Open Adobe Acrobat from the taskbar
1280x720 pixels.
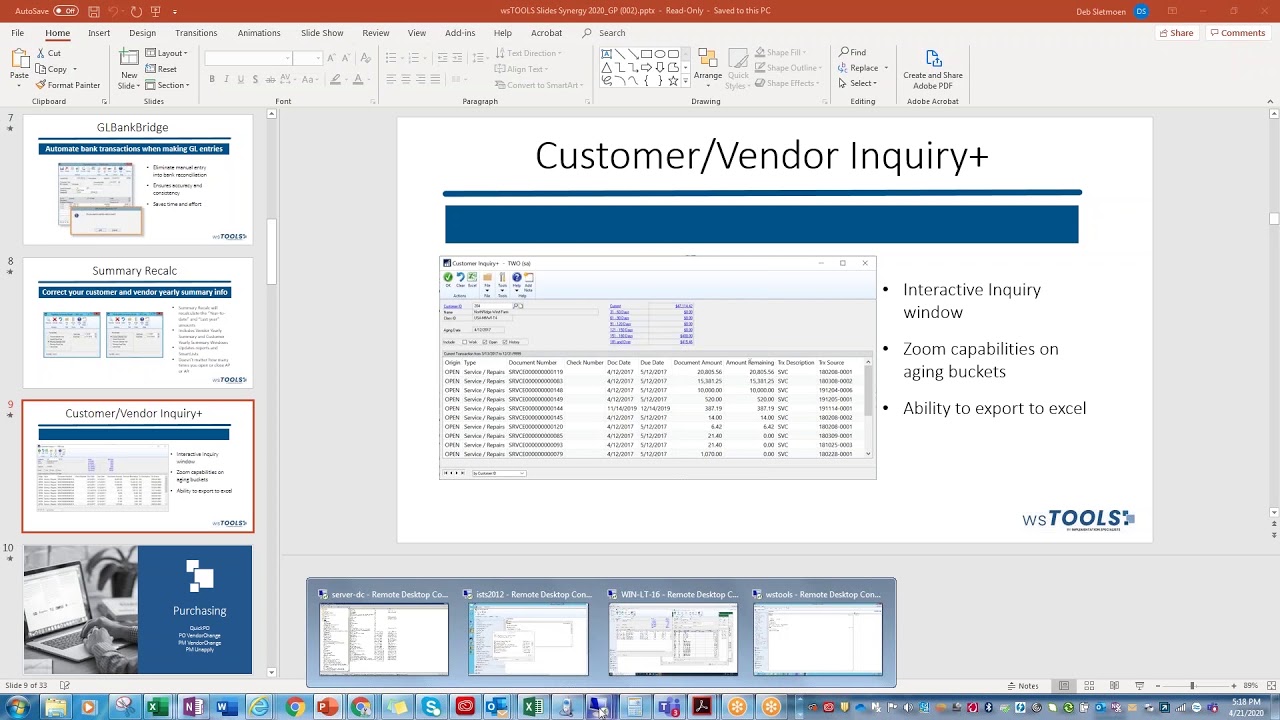tap(702, 708)
